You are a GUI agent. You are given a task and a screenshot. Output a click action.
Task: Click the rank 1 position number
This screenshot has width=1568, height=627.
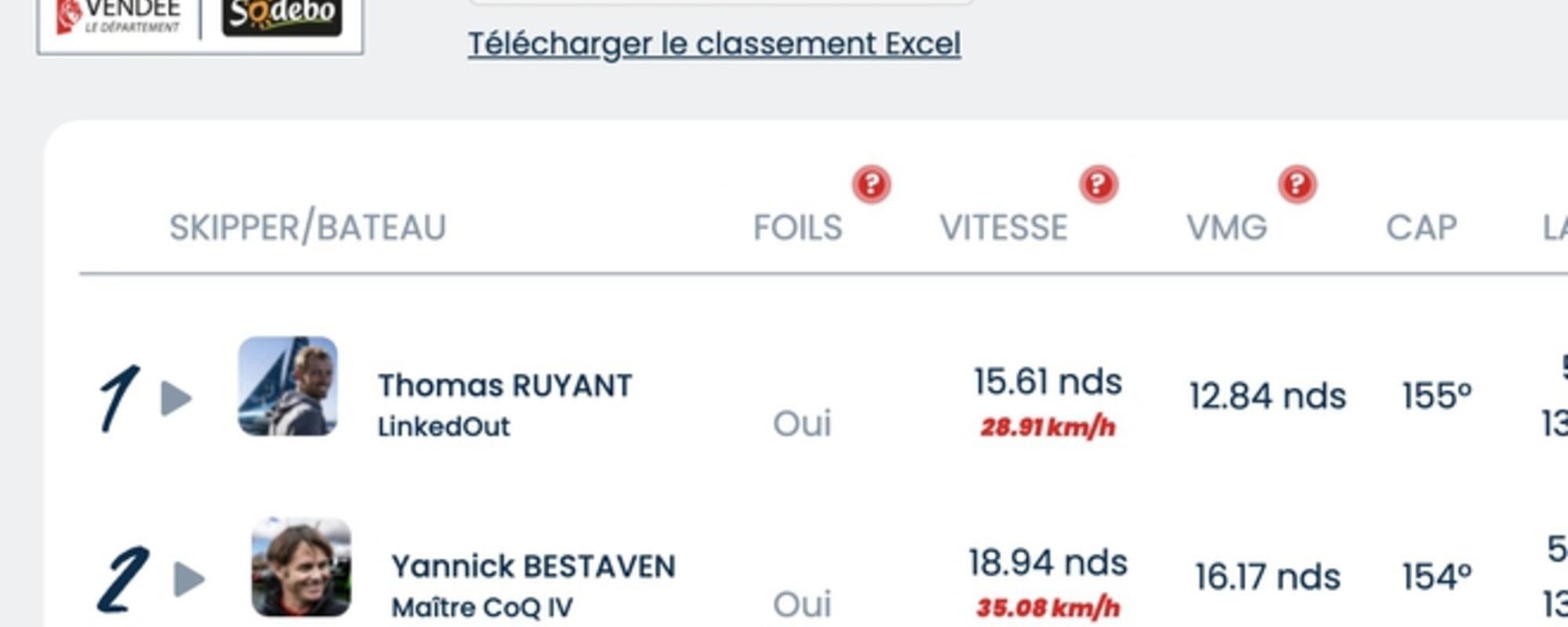click(119, 398)
